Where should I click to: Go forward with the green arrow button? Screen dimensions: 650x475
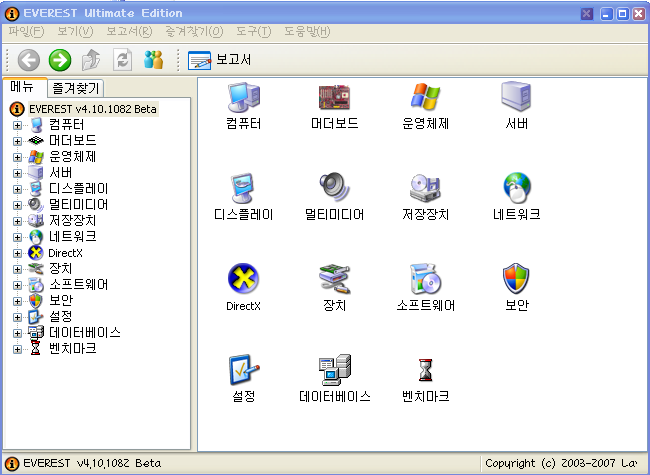pyautogui.click(x=60, y=60)
